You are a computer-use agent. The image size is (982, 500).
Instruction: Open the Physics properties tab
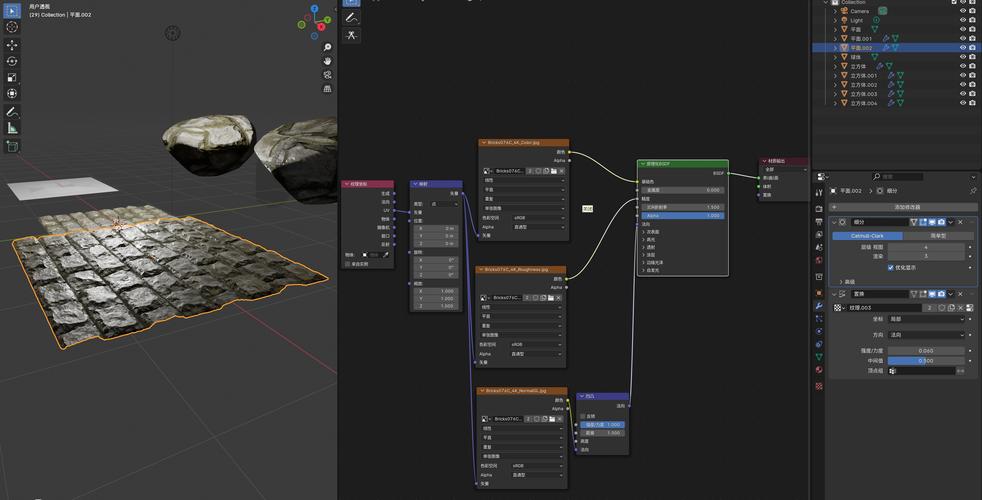pos(819,331)
